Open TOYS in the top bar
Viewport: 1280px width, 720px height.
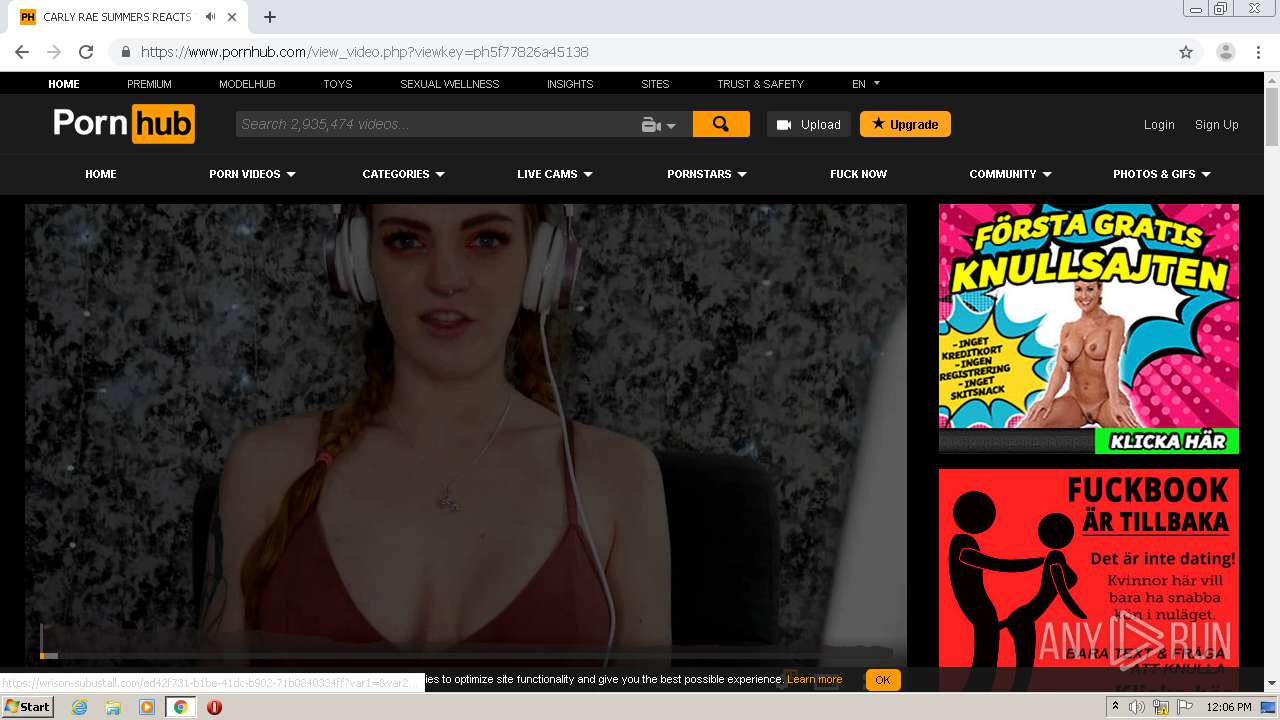[x=338, y=84]
